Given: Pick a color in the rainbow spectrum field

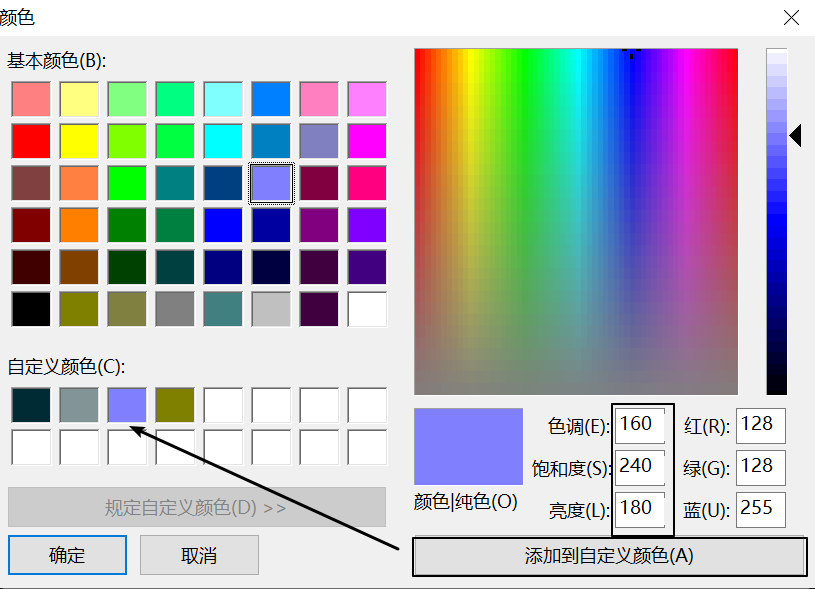Looking at the screenshot, I should (576, 221).
